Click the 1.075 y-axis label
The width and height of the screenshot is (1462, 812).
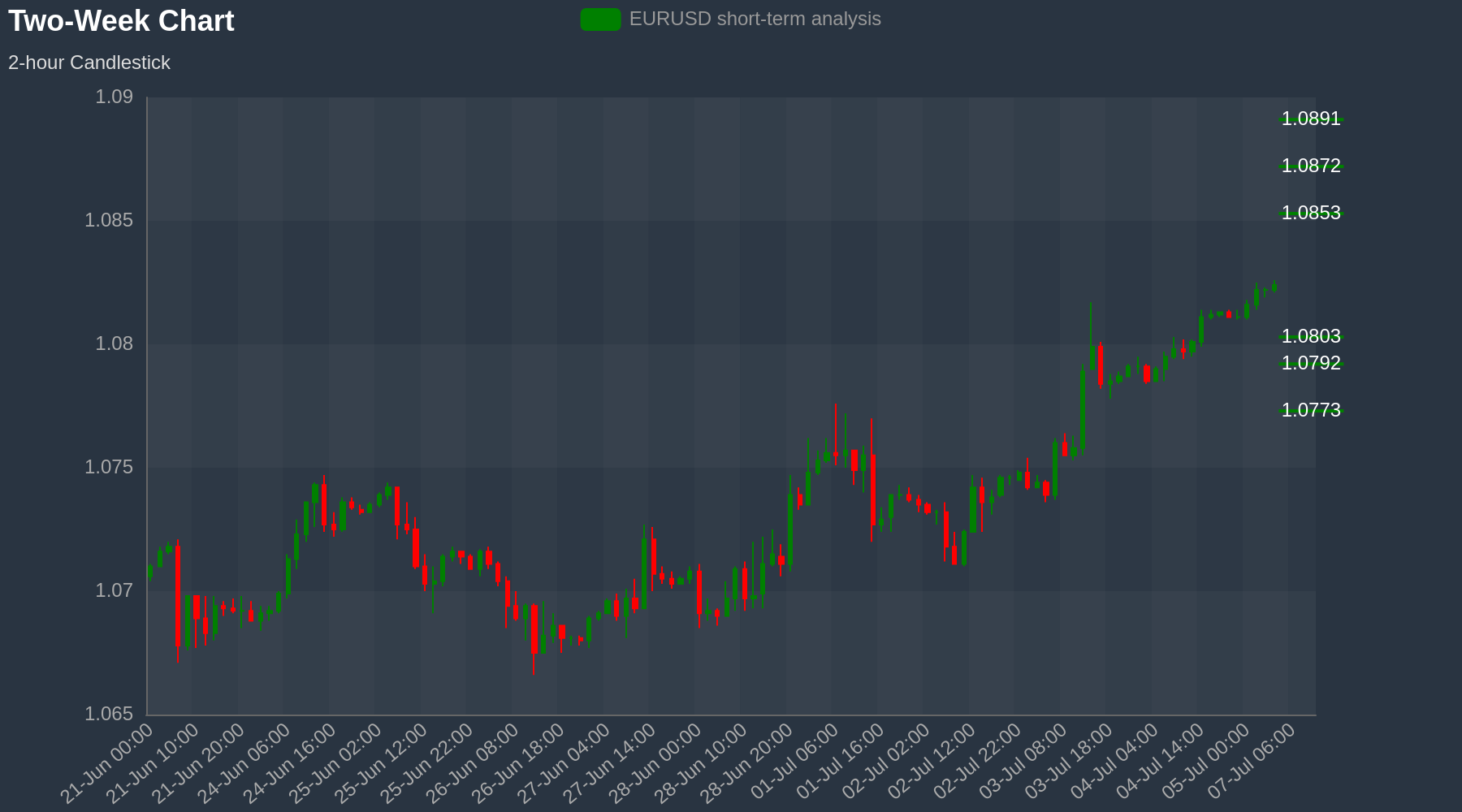109,468
